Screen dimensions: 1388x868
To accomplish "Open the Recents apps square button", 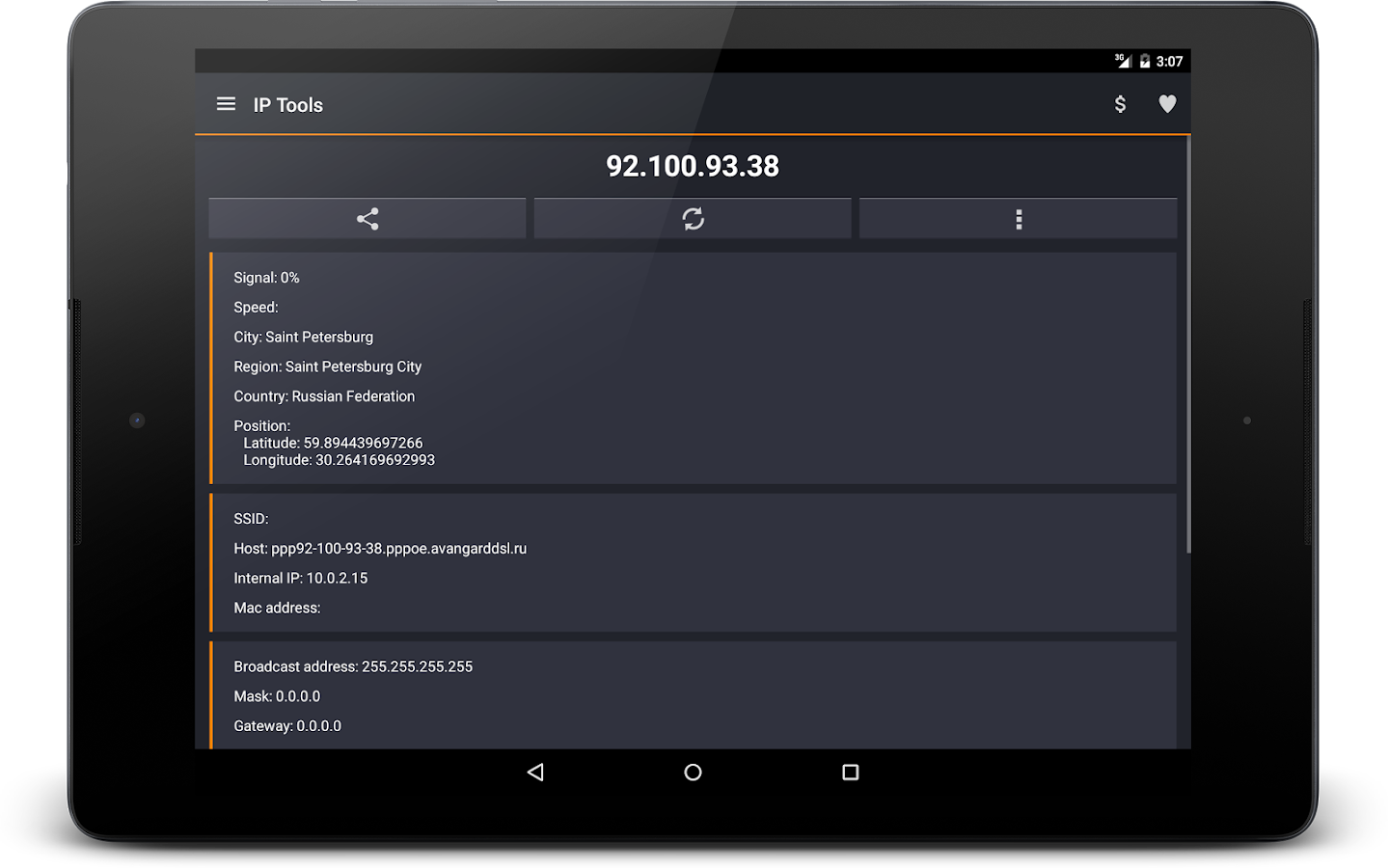I will pyautogui.click(x=849, y=772).
